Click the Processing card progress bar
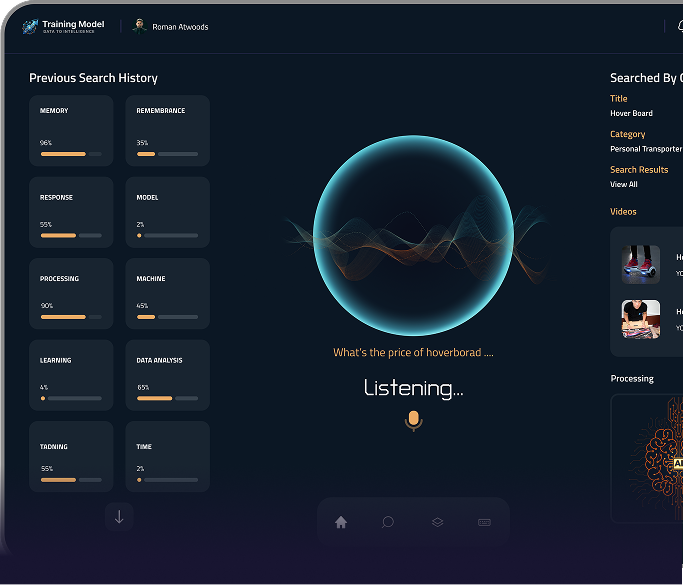 click(71, 317)
